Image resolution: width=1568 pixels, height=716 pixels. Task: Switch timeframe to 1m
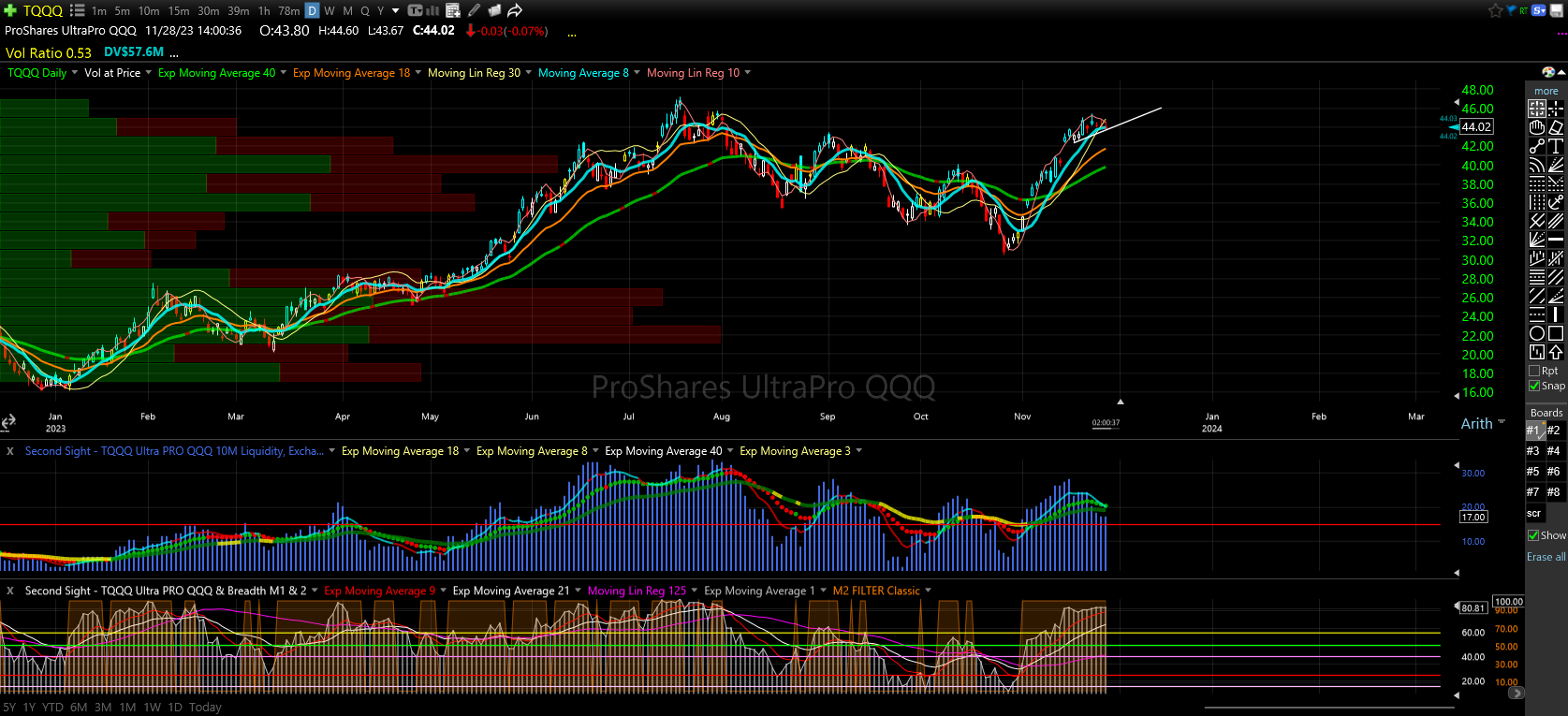99,11
